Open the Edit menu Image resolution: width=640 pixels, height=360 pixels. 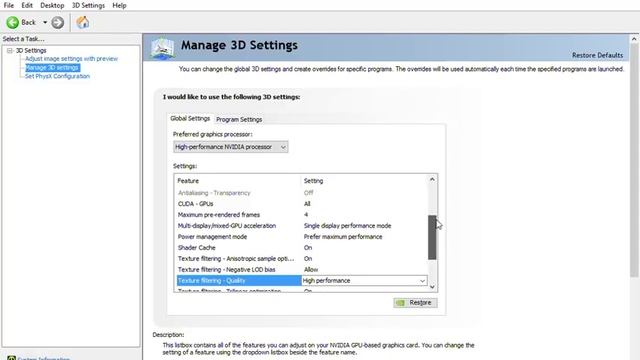(x=27, y=5)
